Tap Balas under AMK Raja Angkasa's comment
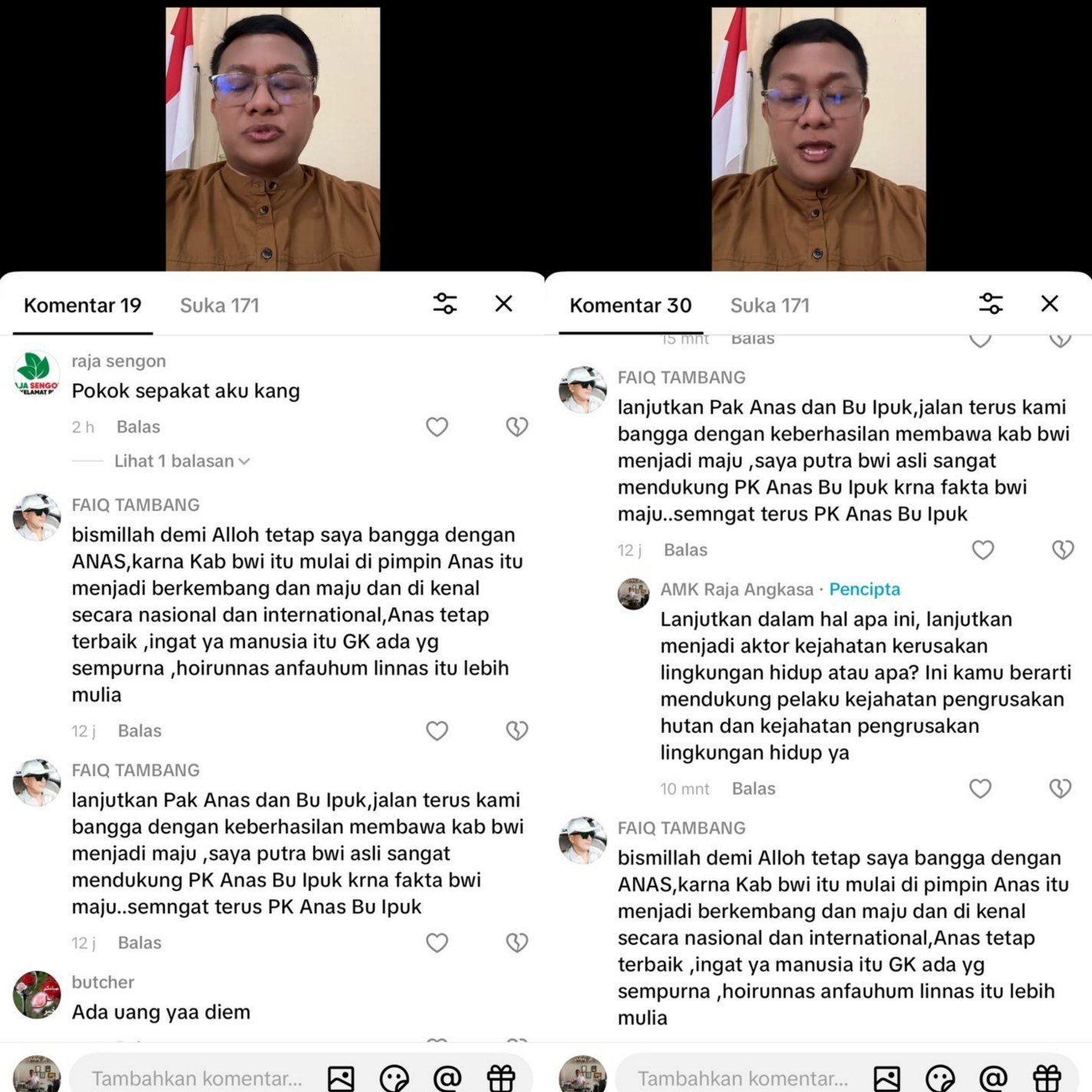Image resolution: width=1092 pixels, height=1092 pixels. coord(754,789)
